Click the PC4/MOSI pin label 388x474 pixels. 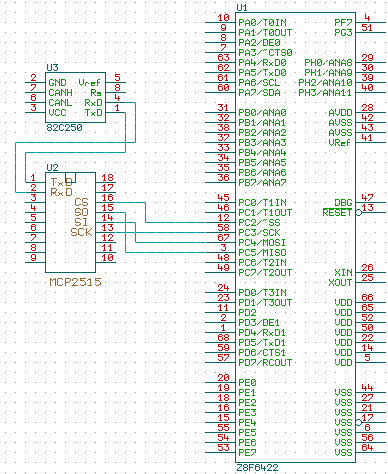point(262,242)
